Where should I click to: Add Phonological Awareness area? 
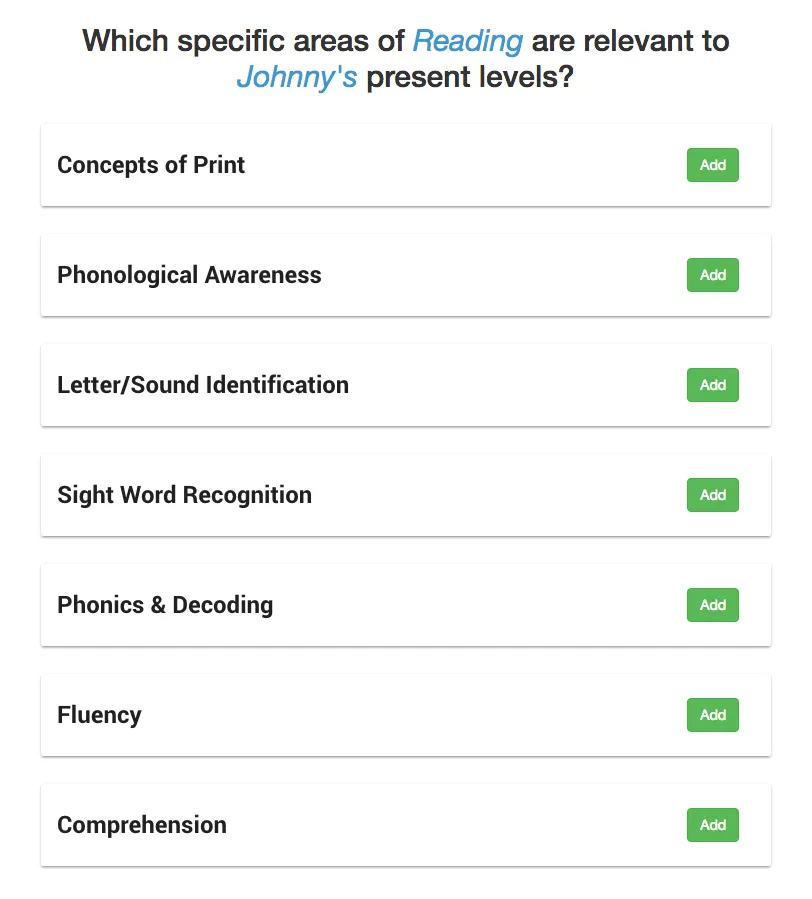[712, 275]
